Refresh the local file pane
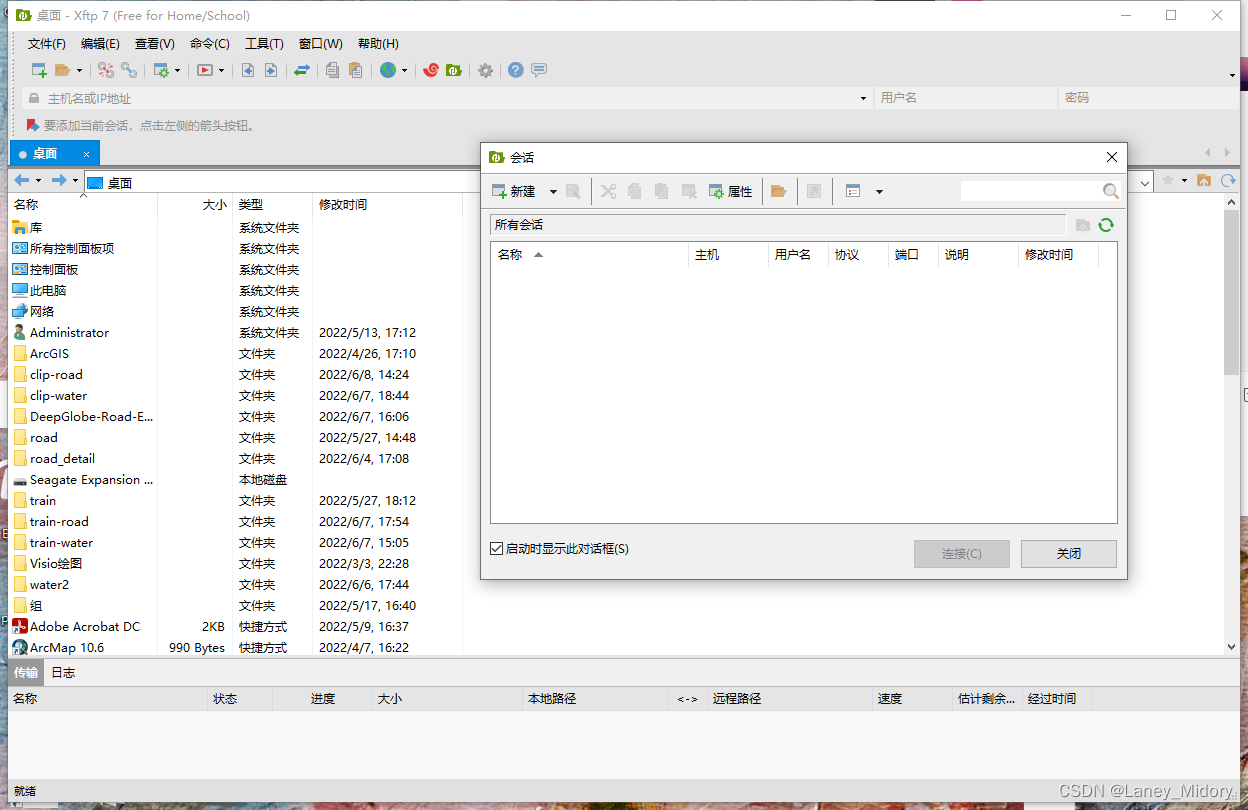The height and width of the screenshot is (810, 1248). tap(1228, 180)
